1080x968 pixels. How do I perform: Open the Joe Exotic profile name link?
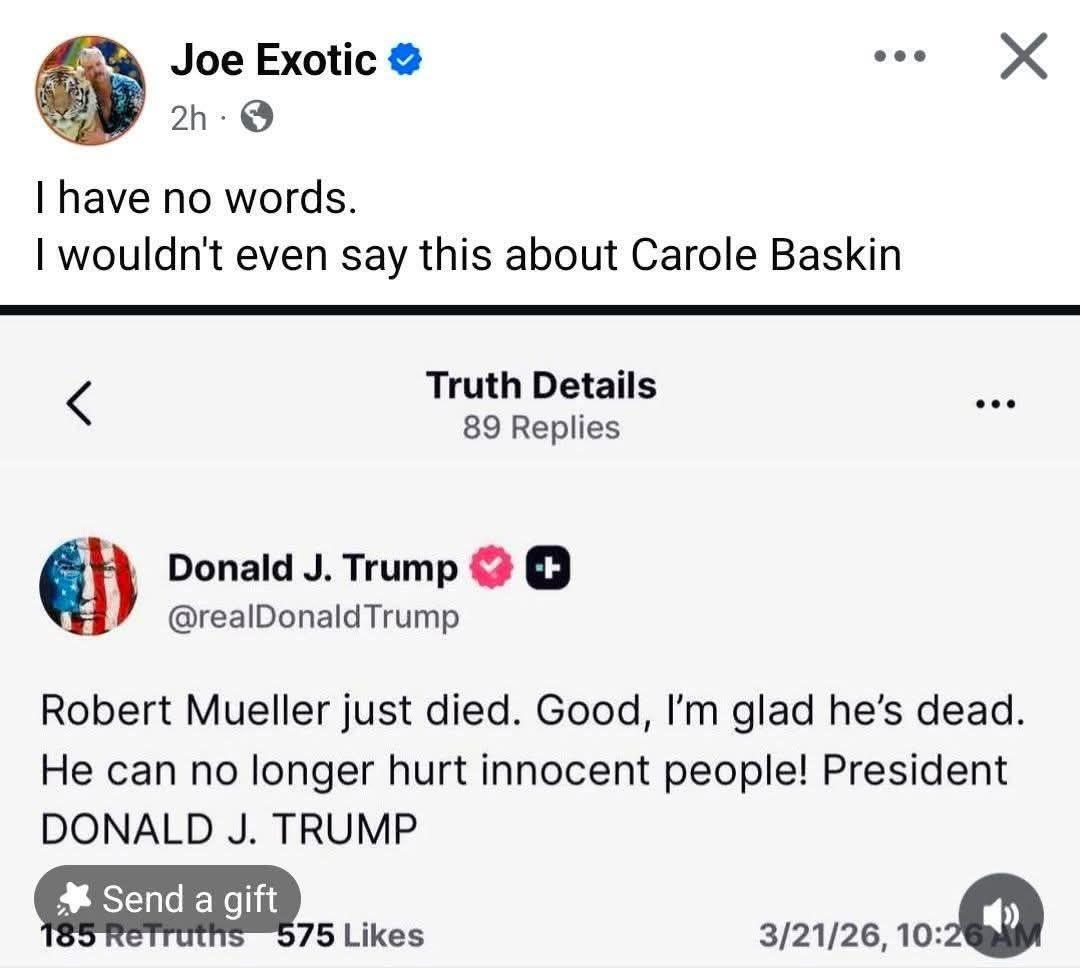(x=273, y=61)
